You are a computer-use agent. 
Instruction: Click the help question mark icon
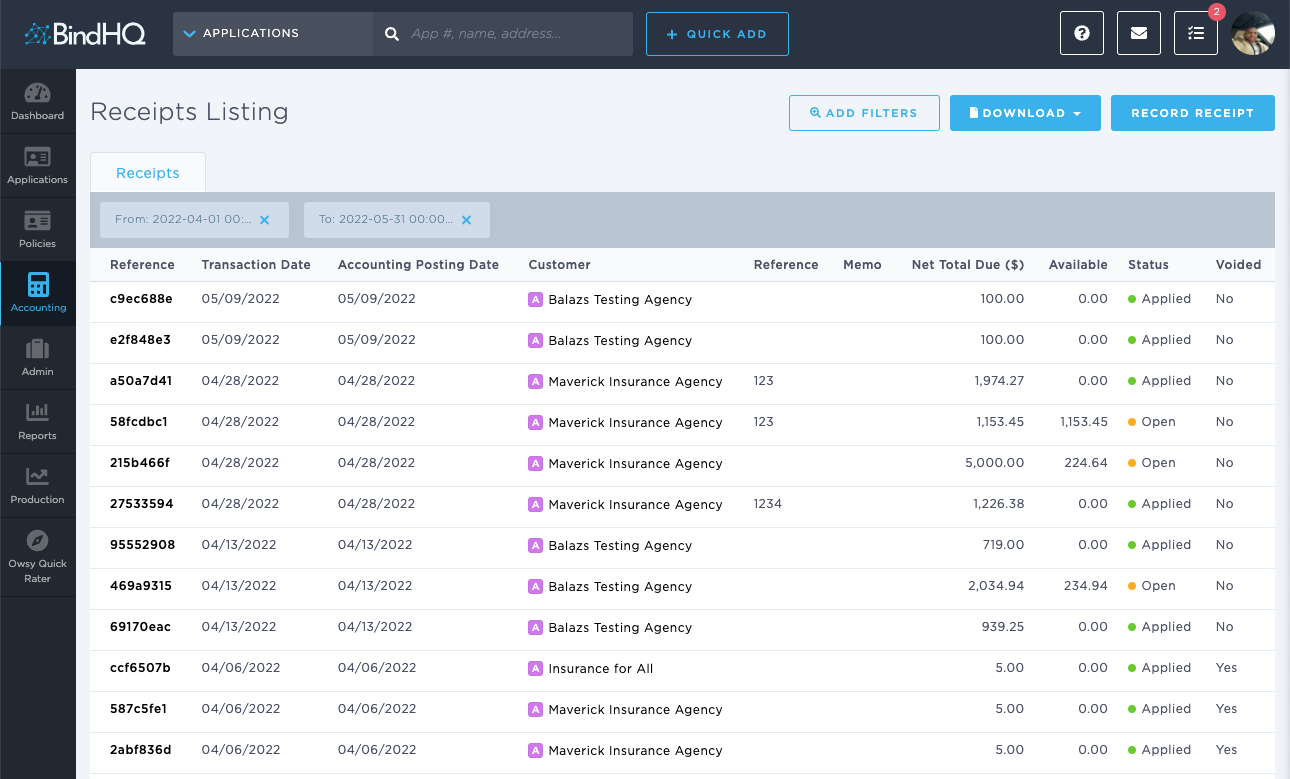(1081, 33)
